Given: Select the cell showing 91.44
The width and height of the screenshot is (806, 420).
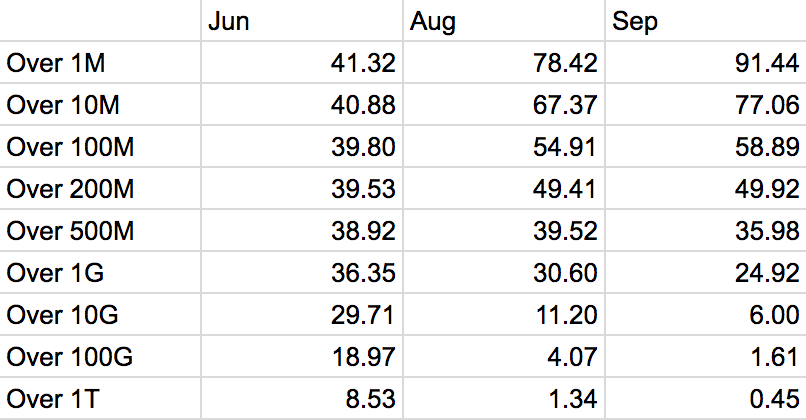Looking at the screenshot, I should pos(706,63).
